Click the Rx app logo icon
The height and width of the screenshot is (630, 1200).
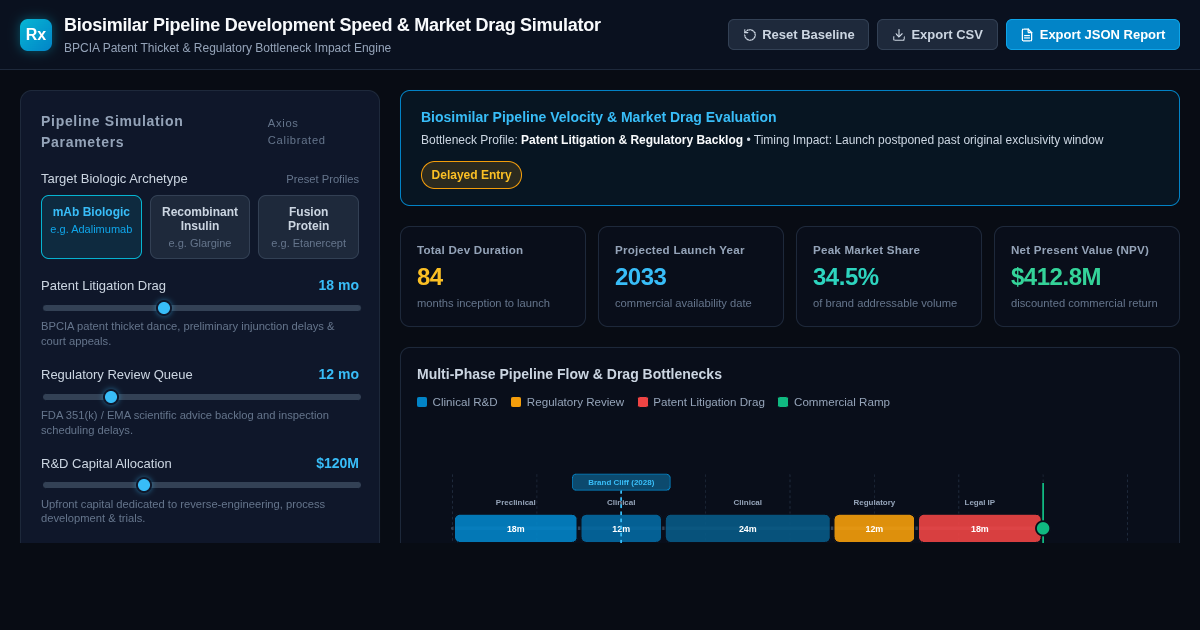click(x=36, y=35)
